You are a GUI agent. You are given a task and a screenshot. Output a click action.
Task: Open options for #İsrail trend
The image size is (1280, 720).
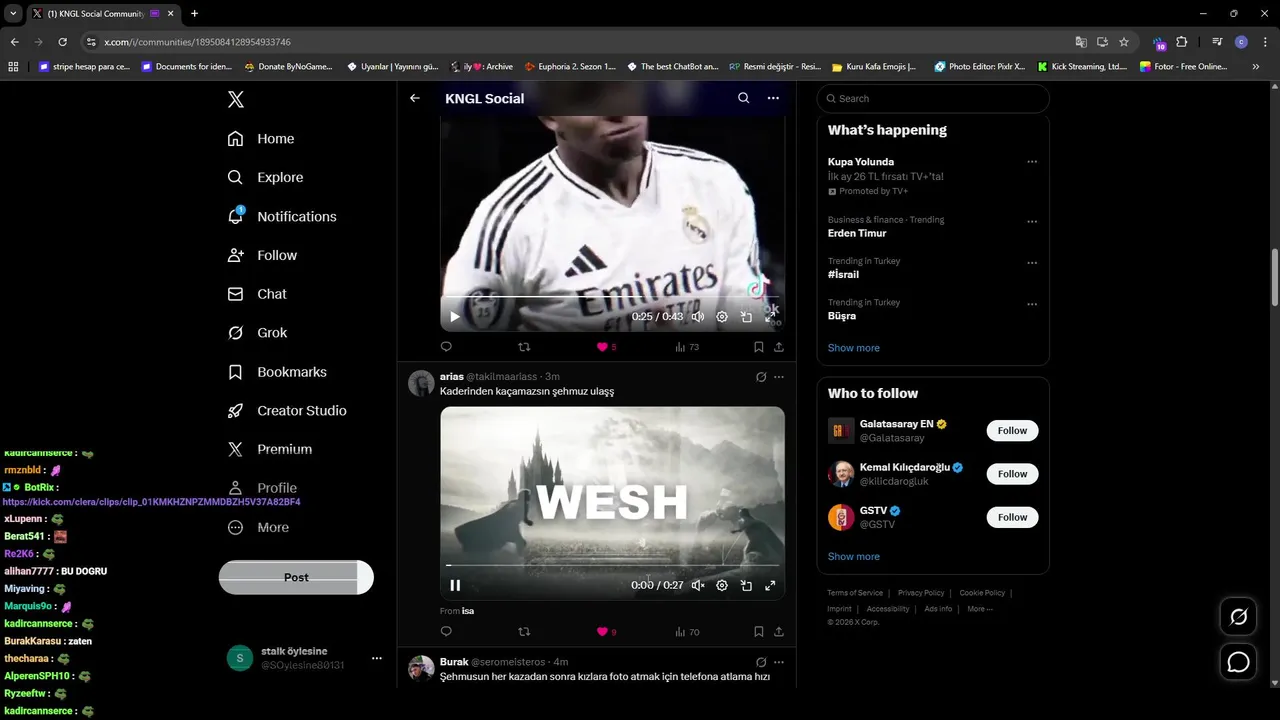(1032, 263)
